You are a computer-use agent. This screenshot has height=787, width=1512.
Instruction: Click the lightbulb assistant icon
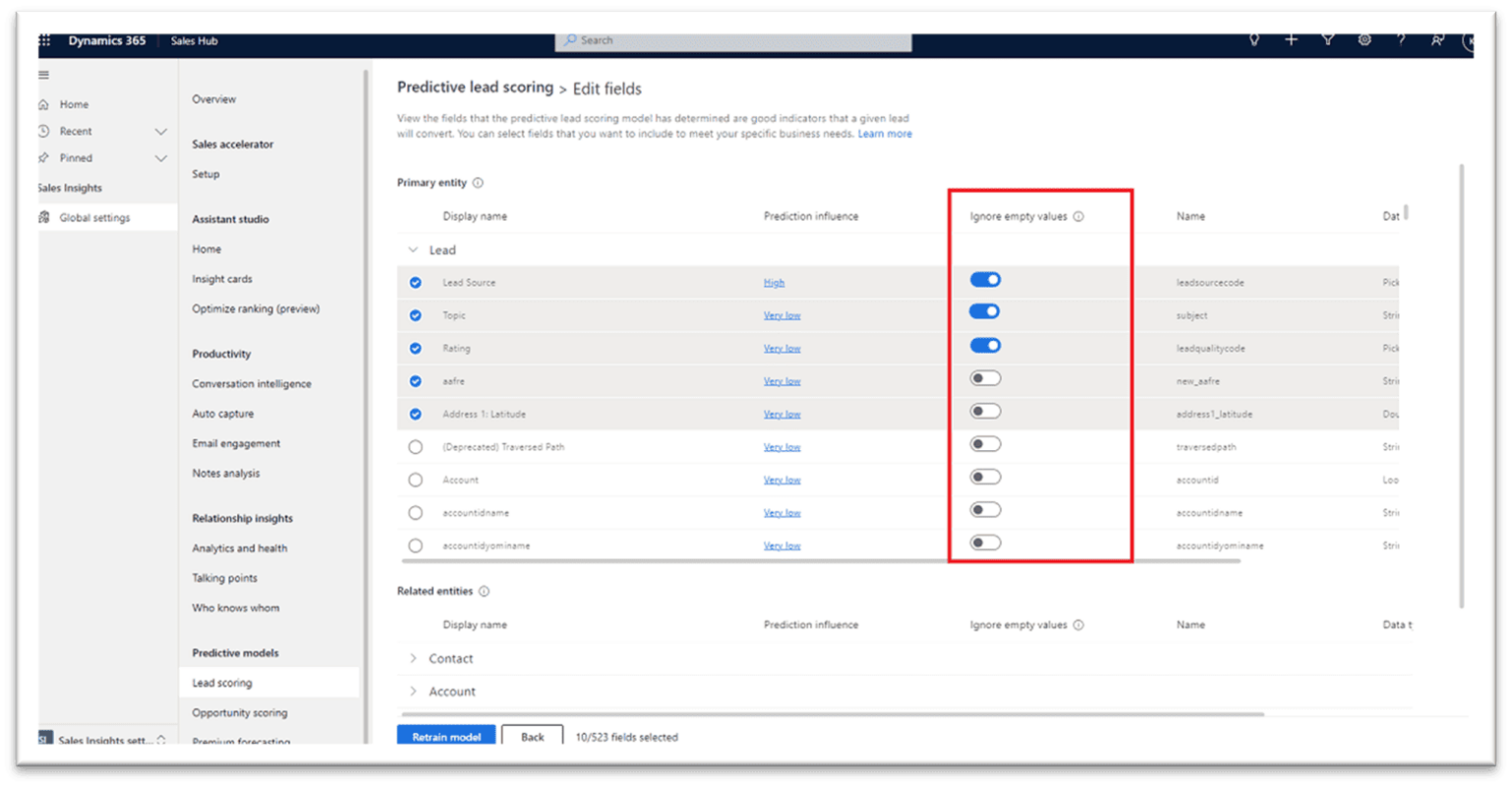click(x=1254, y=40)
